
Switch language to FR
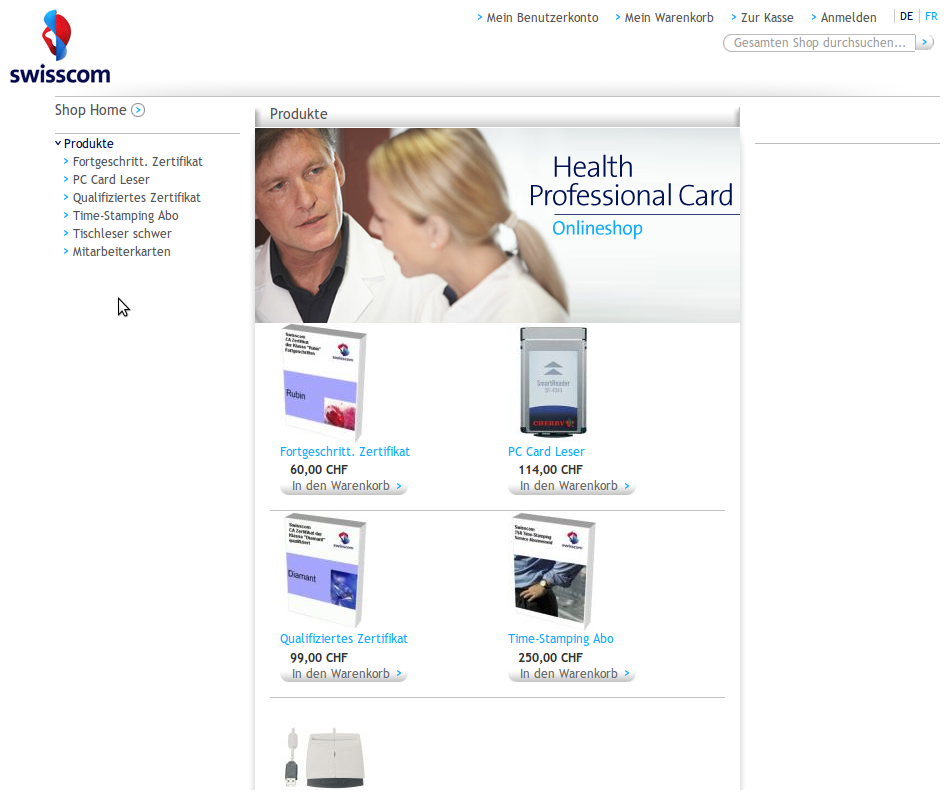(x=931, y=16)
